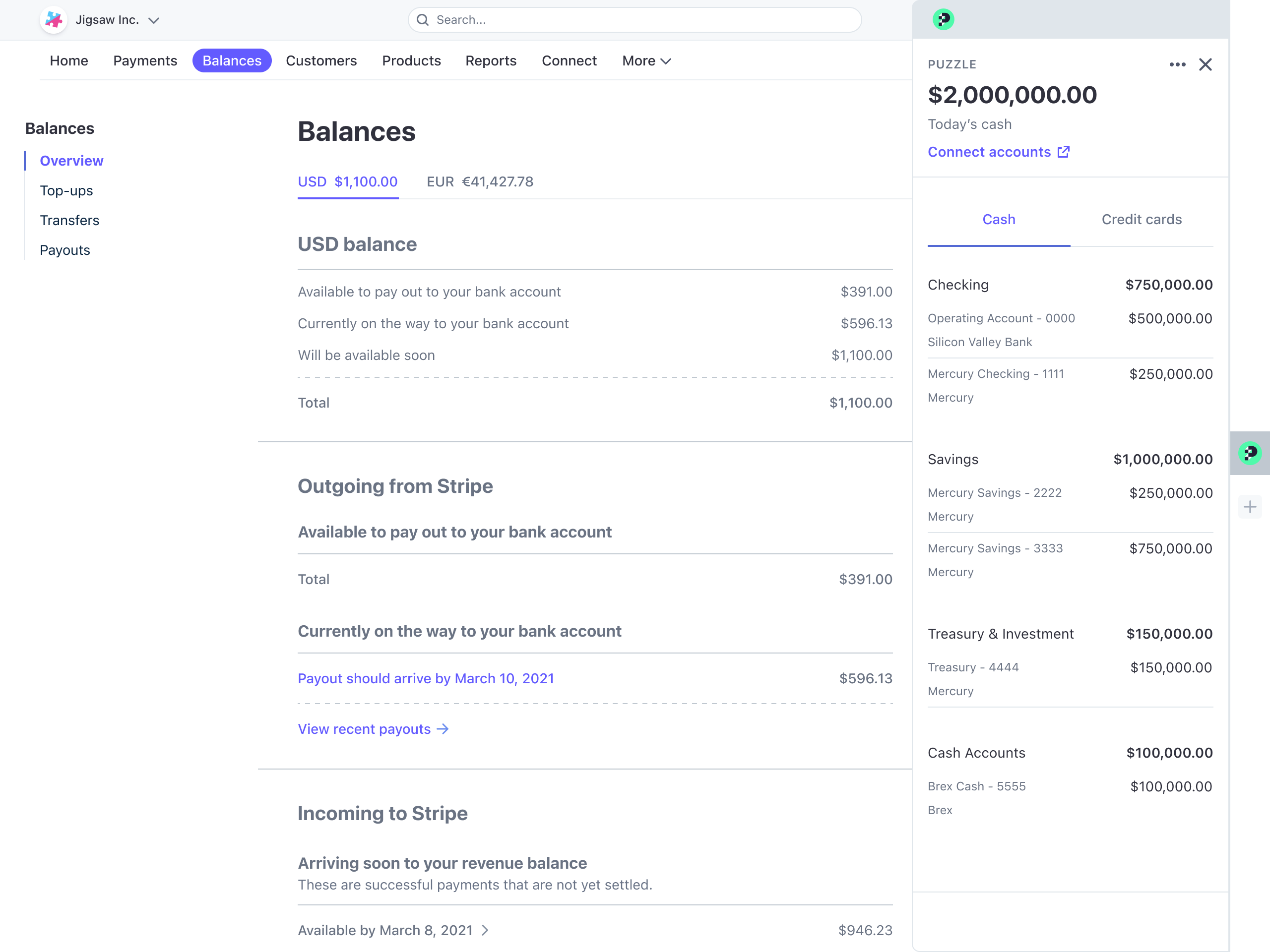Screen dimensions: 1270x952
Task: Open Connect accounts in the Puzzle panel
Action: point(989,152)
